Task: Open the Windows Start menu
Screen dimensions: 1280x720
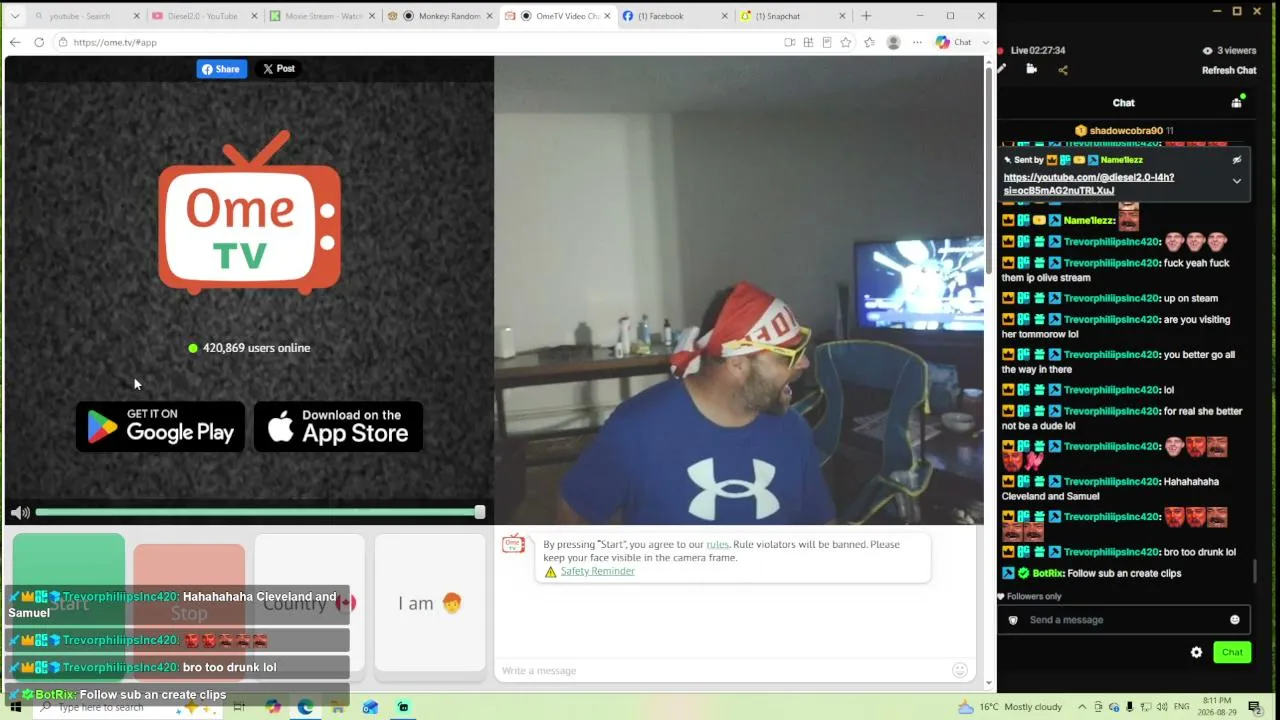Action: click(x=15, y=707)
